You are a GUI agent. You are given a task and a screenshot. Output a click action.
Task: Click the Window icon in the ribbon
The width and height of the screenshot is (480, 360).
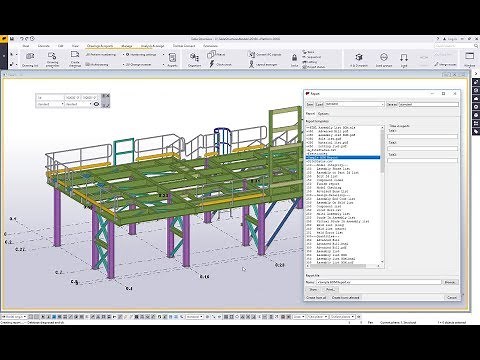click(470, 59)
